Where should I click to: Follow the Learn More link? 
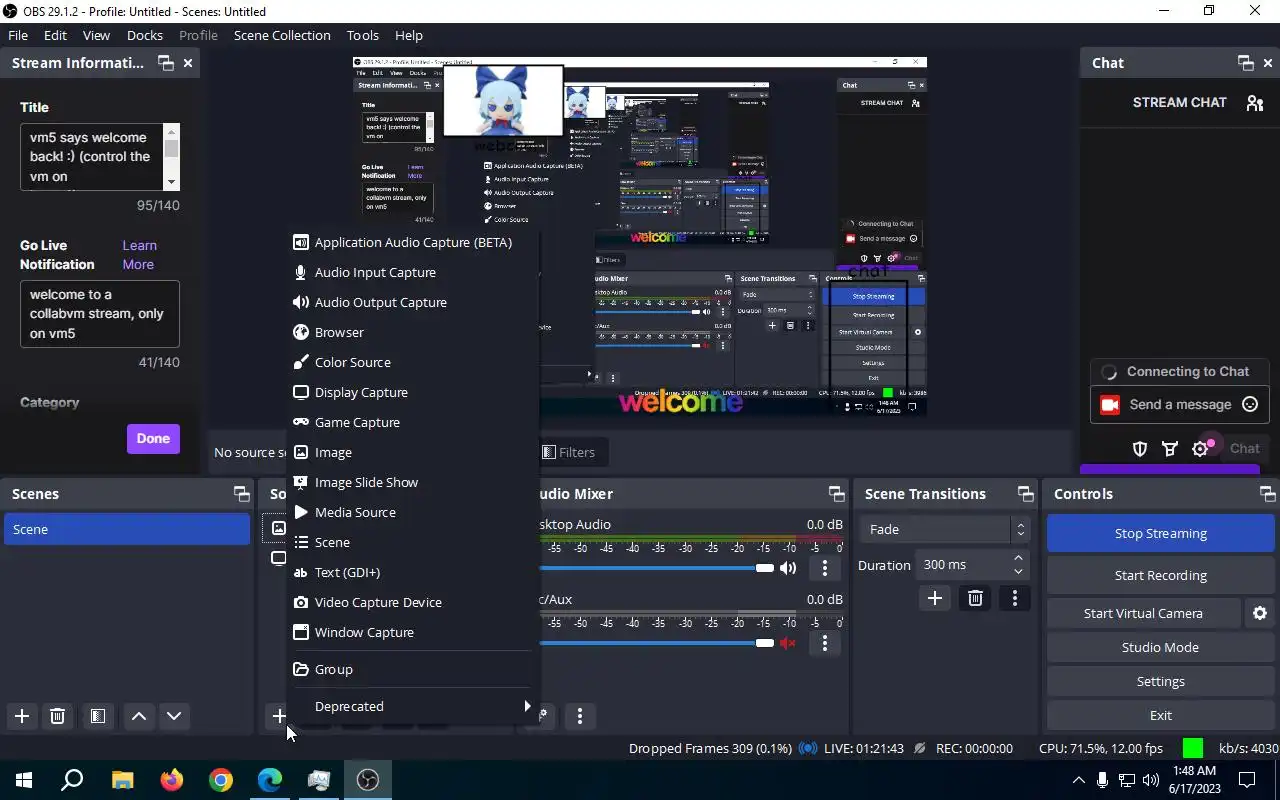pos(139,255)
